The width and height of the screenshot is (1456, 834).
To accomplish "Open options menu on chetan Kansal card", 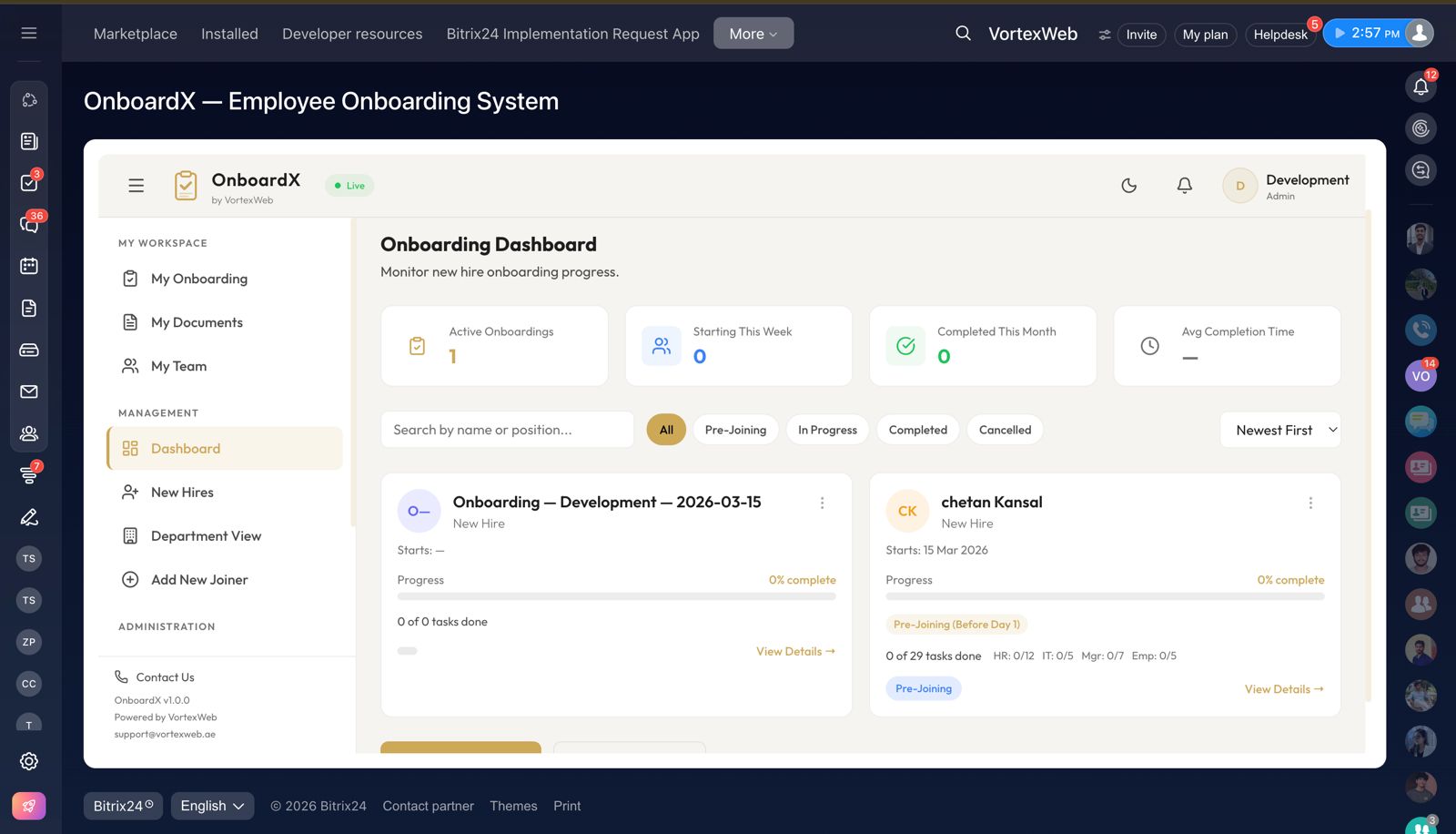I will (x=1310, y=503).
